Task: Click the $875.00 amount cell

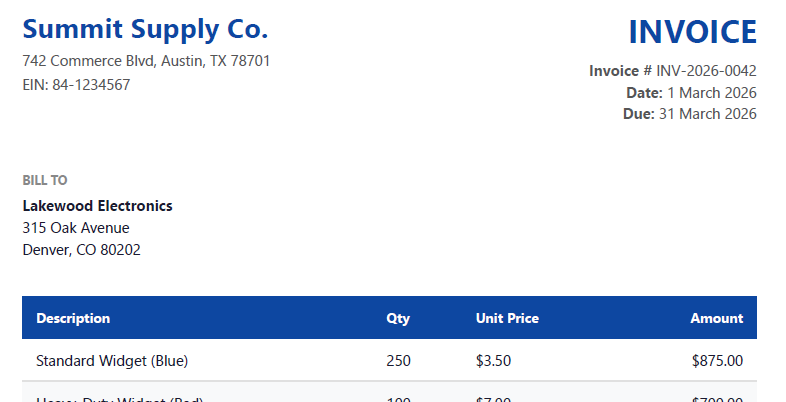Action: [717, 360]
